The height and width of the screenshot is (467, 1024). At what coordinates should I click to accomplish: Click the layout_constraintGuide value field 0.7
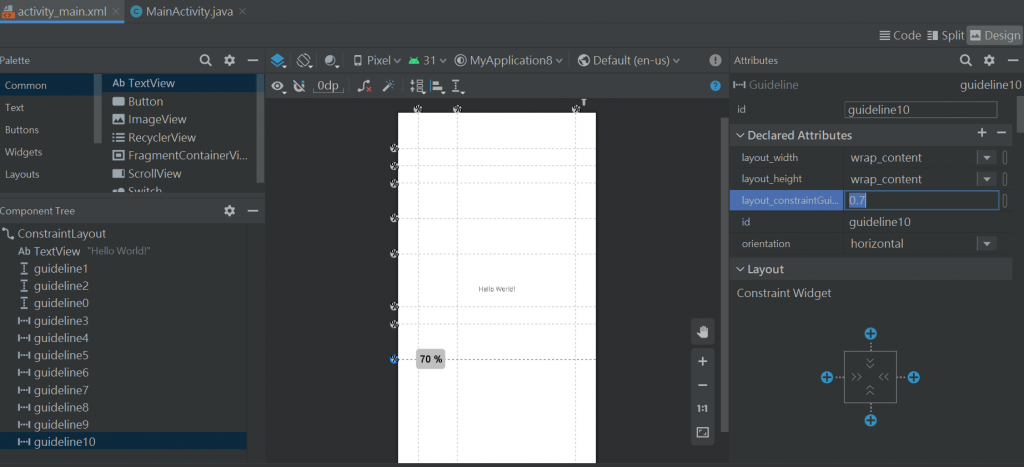coord(921,201)
